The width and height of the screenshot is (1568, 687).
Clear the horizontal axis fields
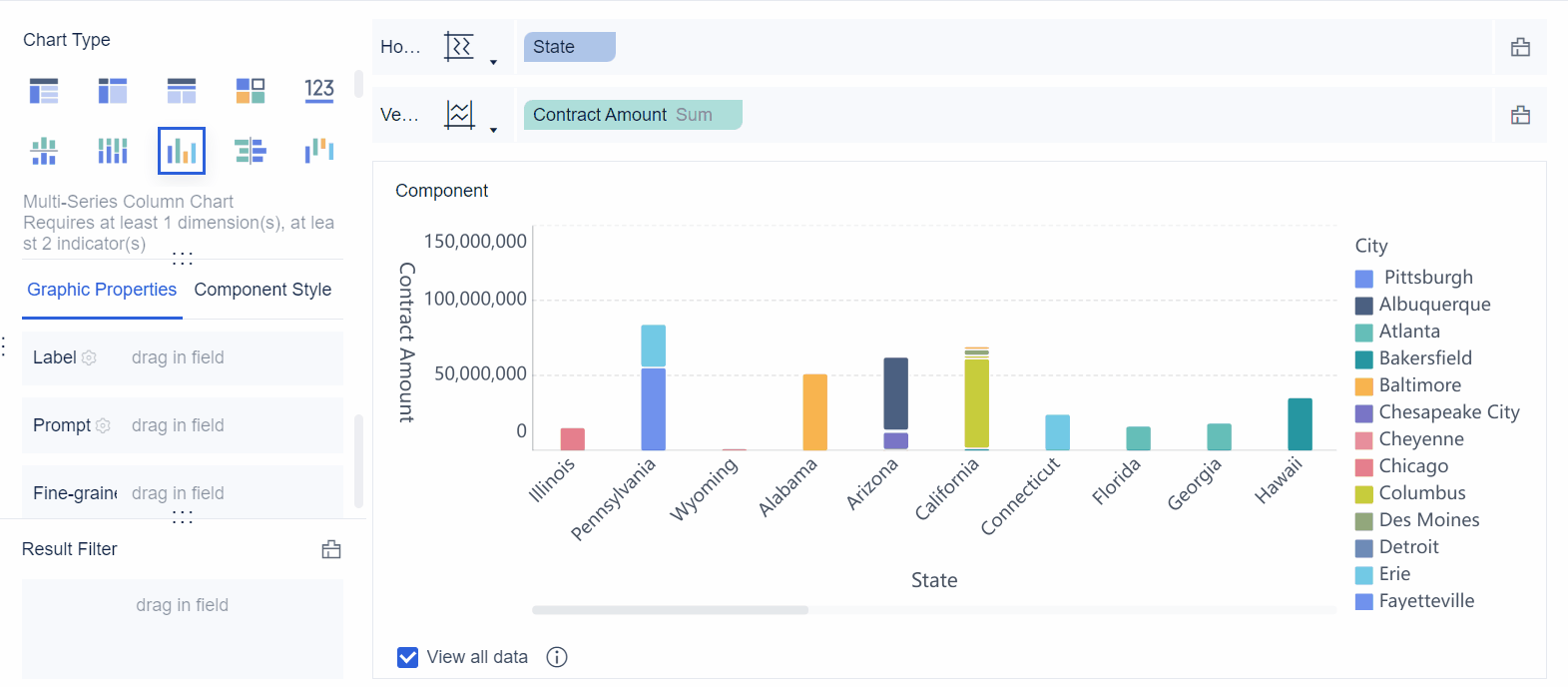coord(1520,47)
